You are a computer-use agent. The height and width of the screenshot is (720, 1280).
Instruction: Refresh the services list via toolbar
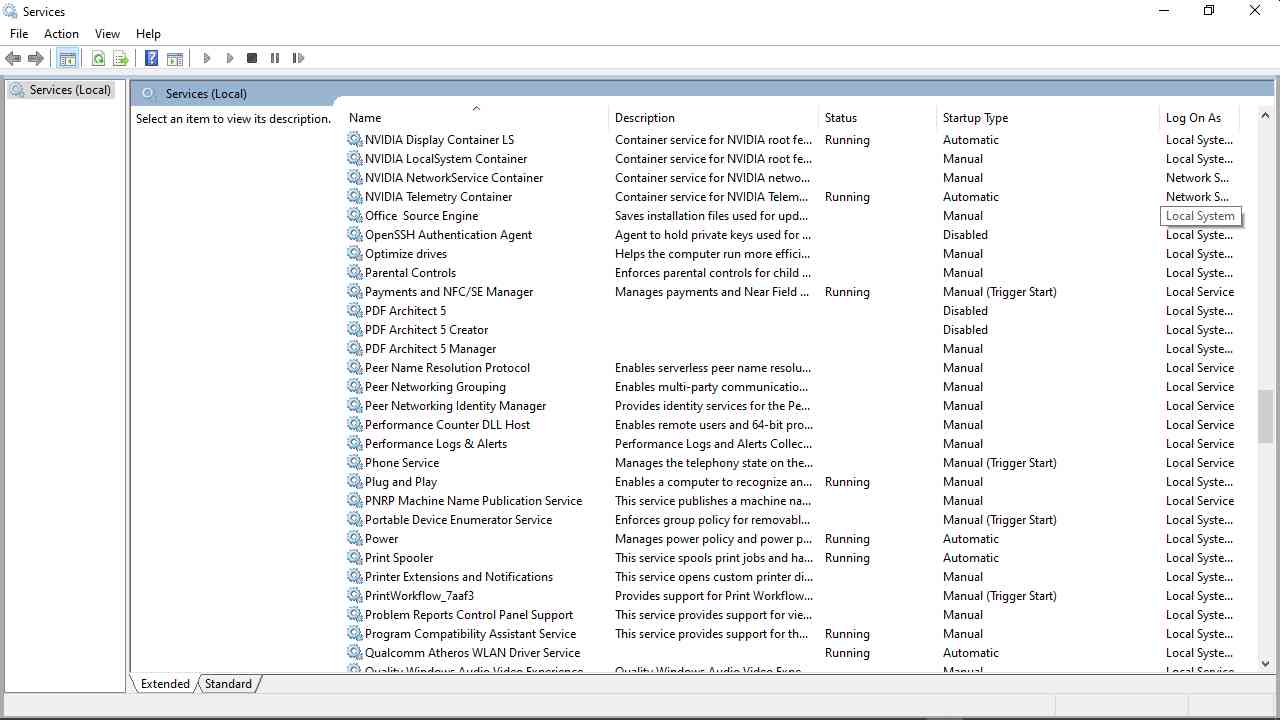pos(98,59)
